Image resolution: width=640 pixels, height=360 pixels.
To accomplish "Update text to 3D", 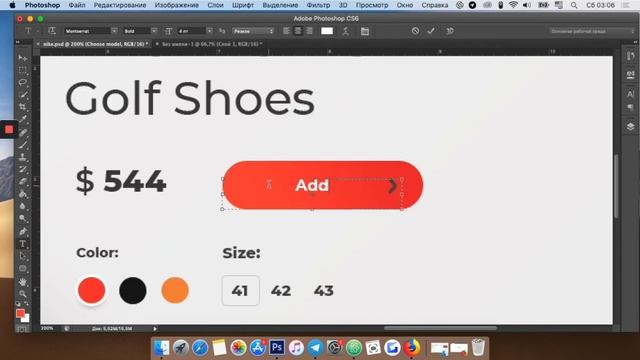I will pos(449,31).
